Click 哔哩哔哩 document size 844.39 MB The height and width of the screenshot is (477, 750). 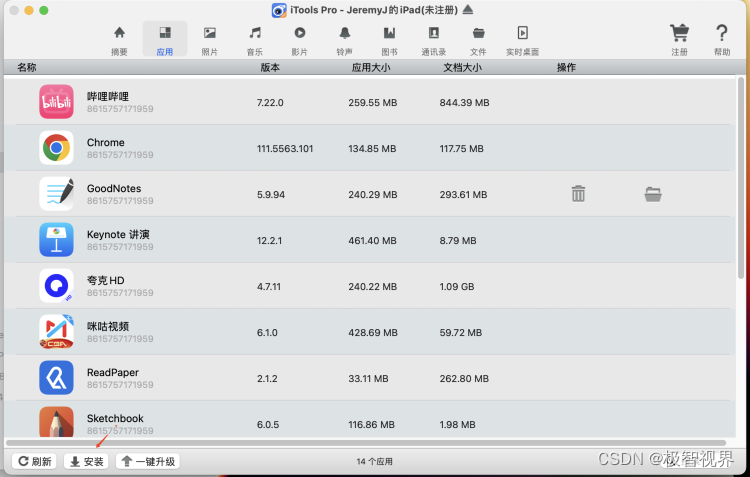tap(464, 103)
